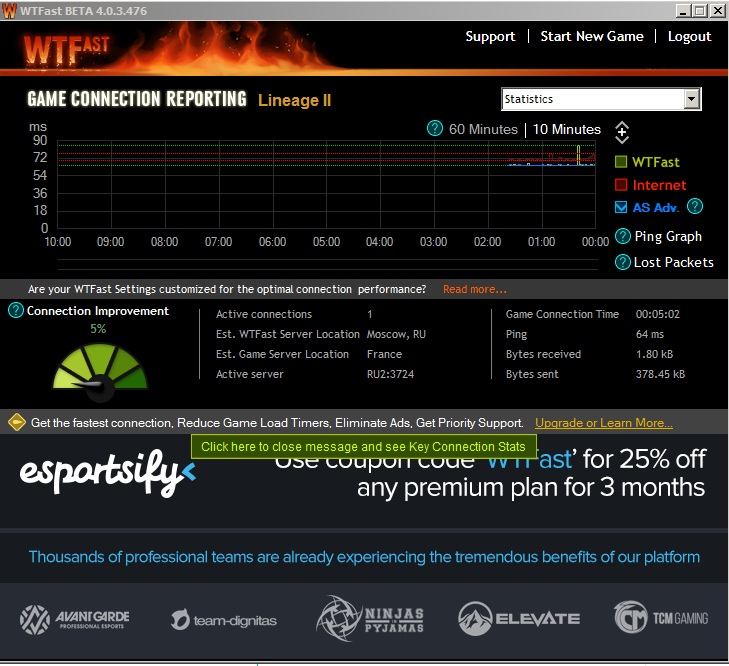
Task: Select the Ping Graph label
Action: click(668, 237)
